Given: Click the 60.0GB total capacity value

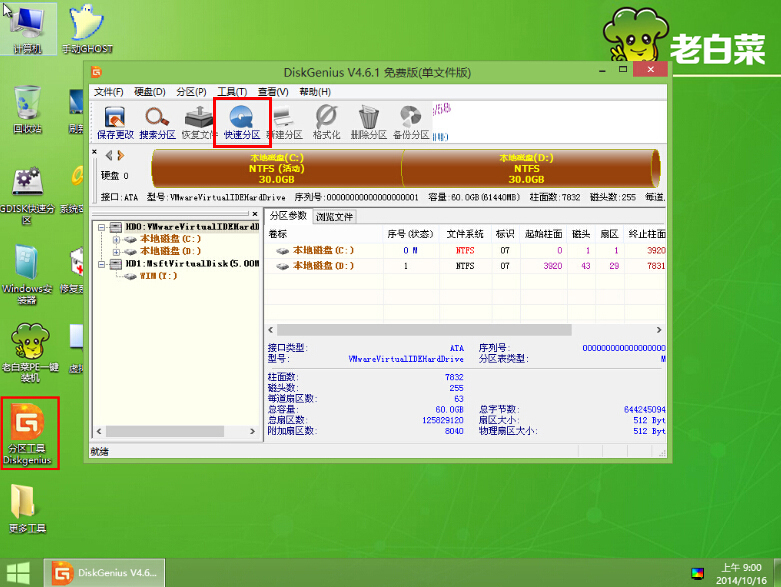Looking at the screenshot, I should tap(449, 409).
